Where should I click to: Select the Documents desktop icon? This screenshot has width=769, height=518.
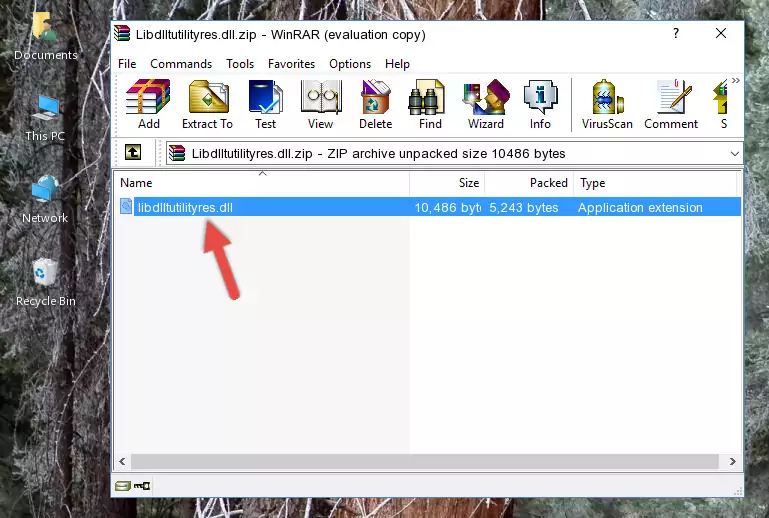click(45, 37)
